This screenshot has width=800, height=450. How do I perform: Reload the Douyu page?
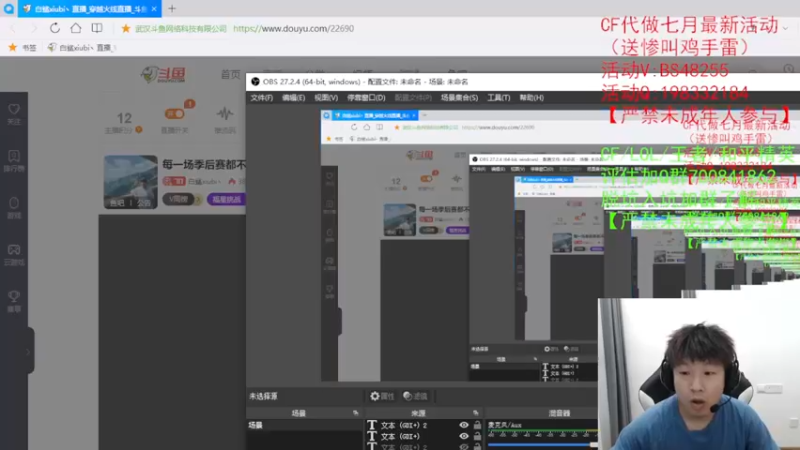coord(55,28)
